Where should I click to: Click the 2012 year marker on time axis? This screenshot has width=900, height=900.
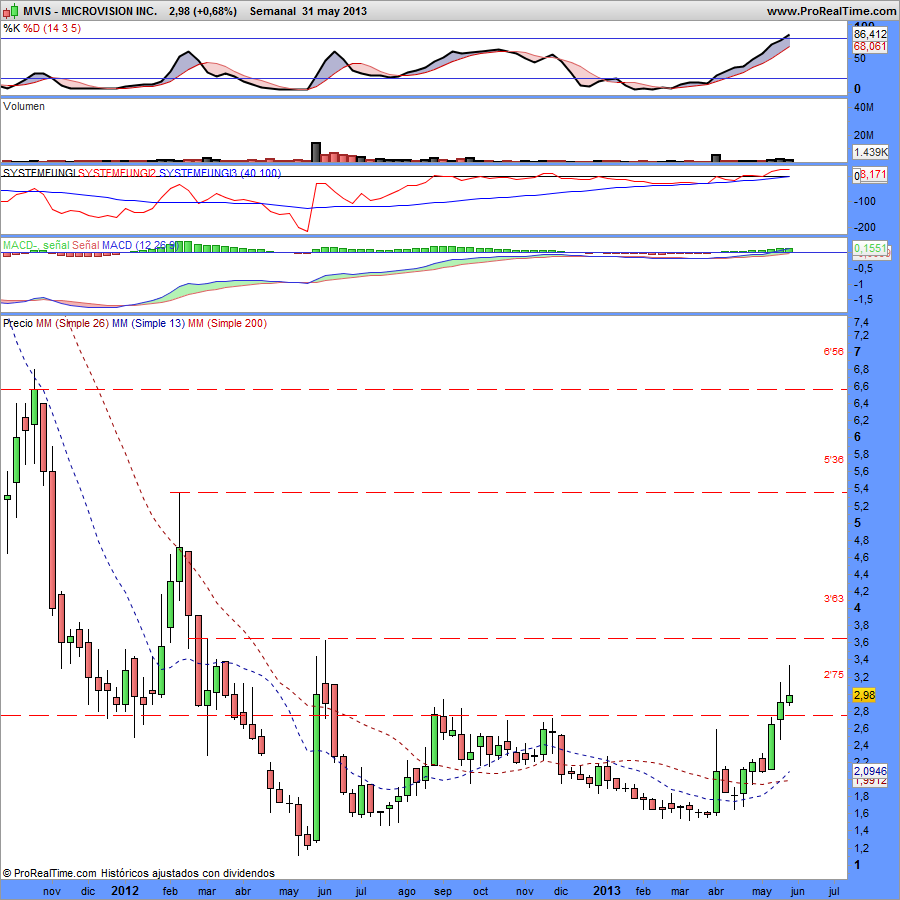[x=124, y=889]
